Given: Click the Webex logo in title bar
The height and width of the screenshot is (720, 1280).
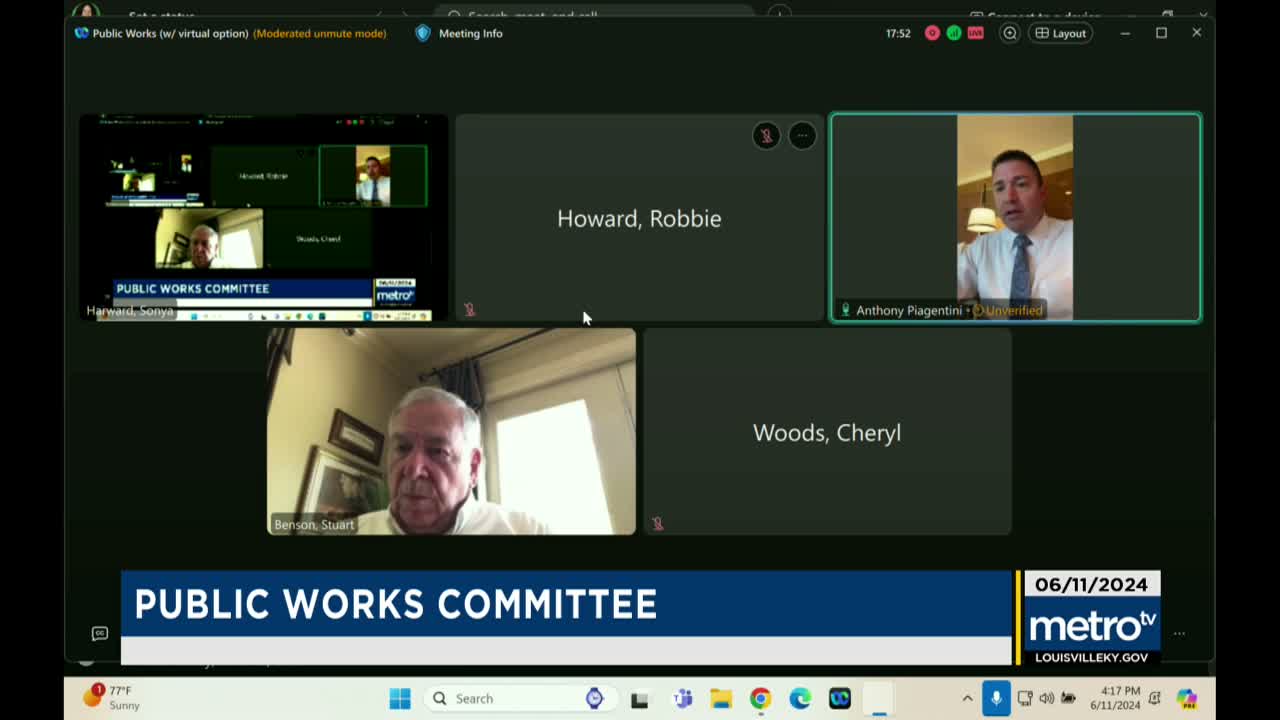Looking at the screenshot, I should pos(82,33).
